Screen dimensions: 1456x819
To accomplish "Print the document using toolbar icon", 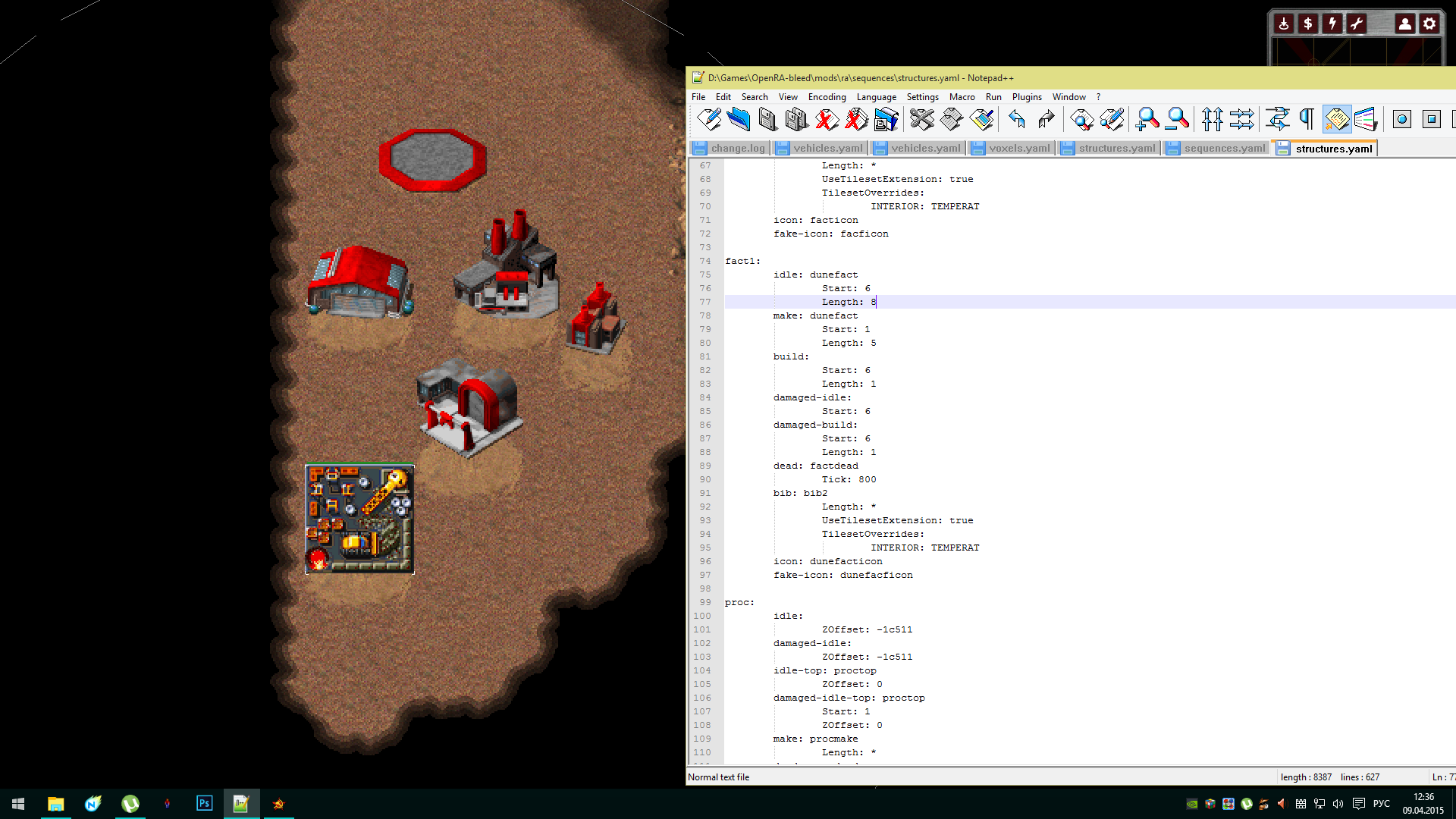I will [x=886, y=119].
